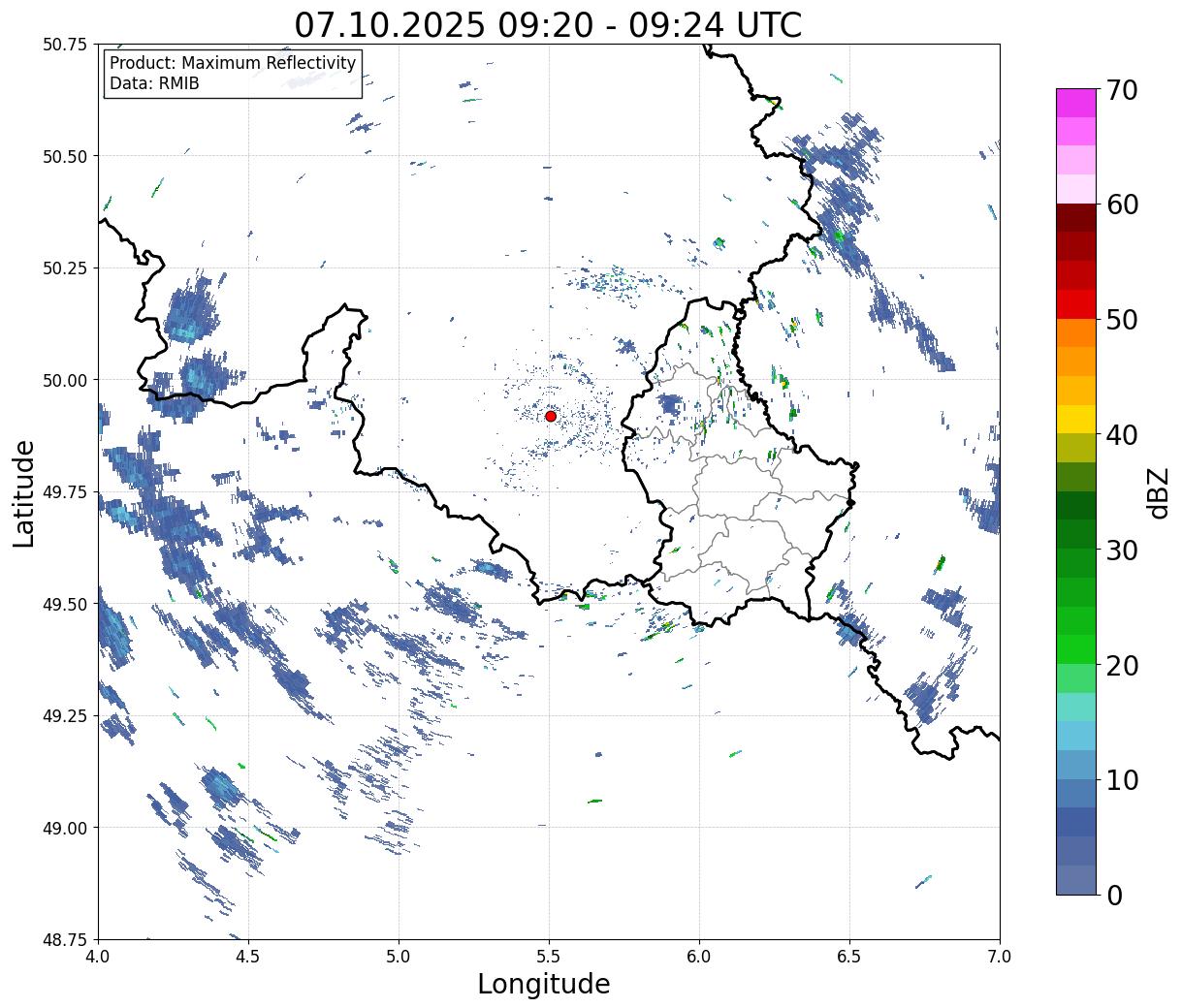Click the dark green colorbar segment near 35
This screenshot has height=1008, width=1182.
[x=1076, y=505]
